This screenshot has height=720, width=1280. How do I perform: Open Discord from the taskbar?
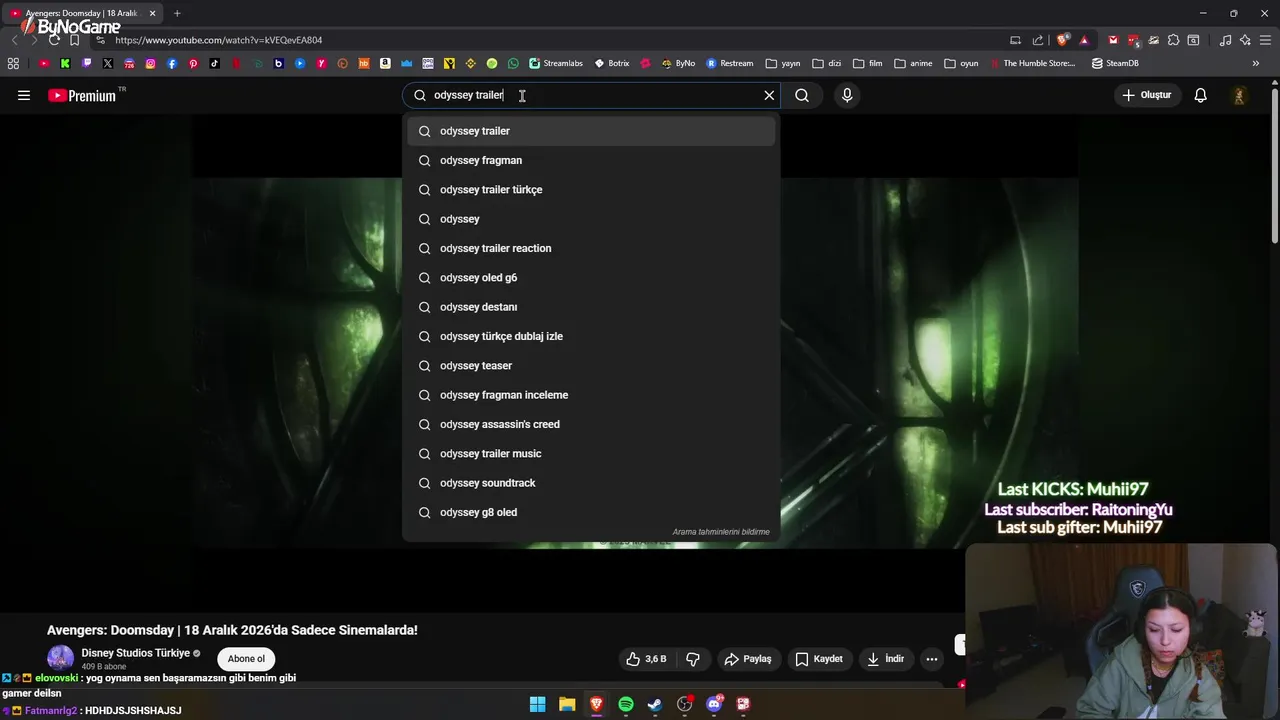click(714, 704)
